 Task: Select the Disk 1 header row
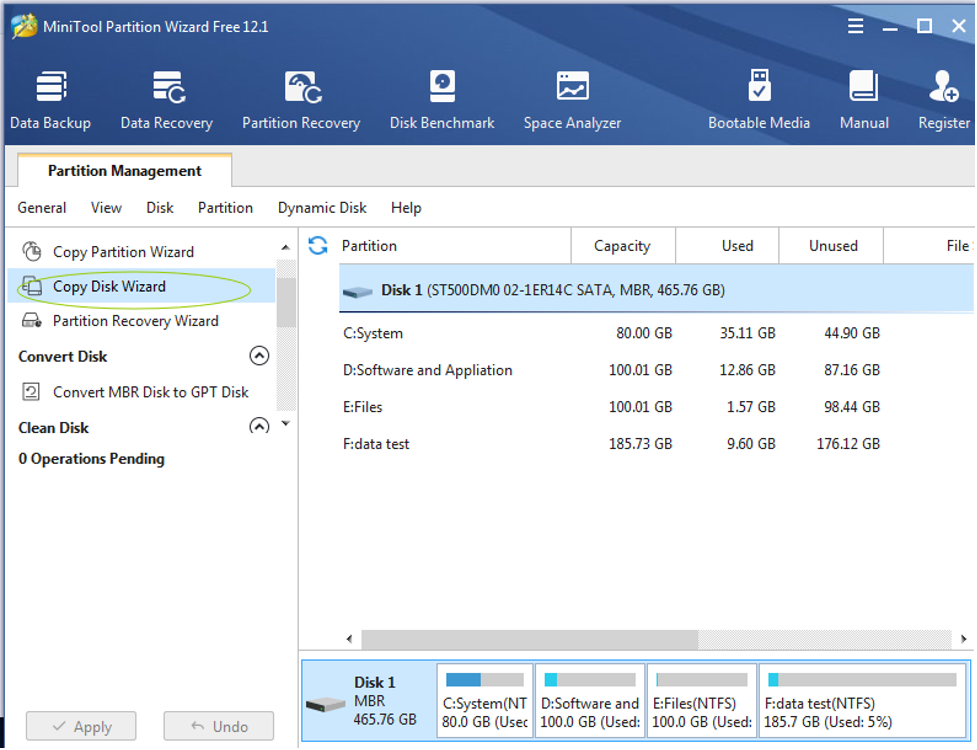tap(656, 290)
